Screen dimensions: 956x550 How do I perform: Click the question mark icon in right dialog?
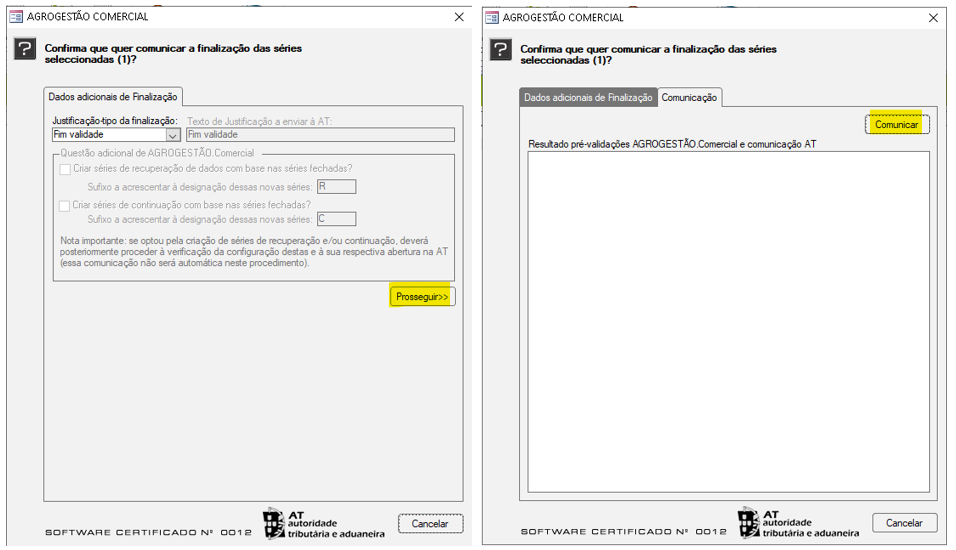(501, 49)
